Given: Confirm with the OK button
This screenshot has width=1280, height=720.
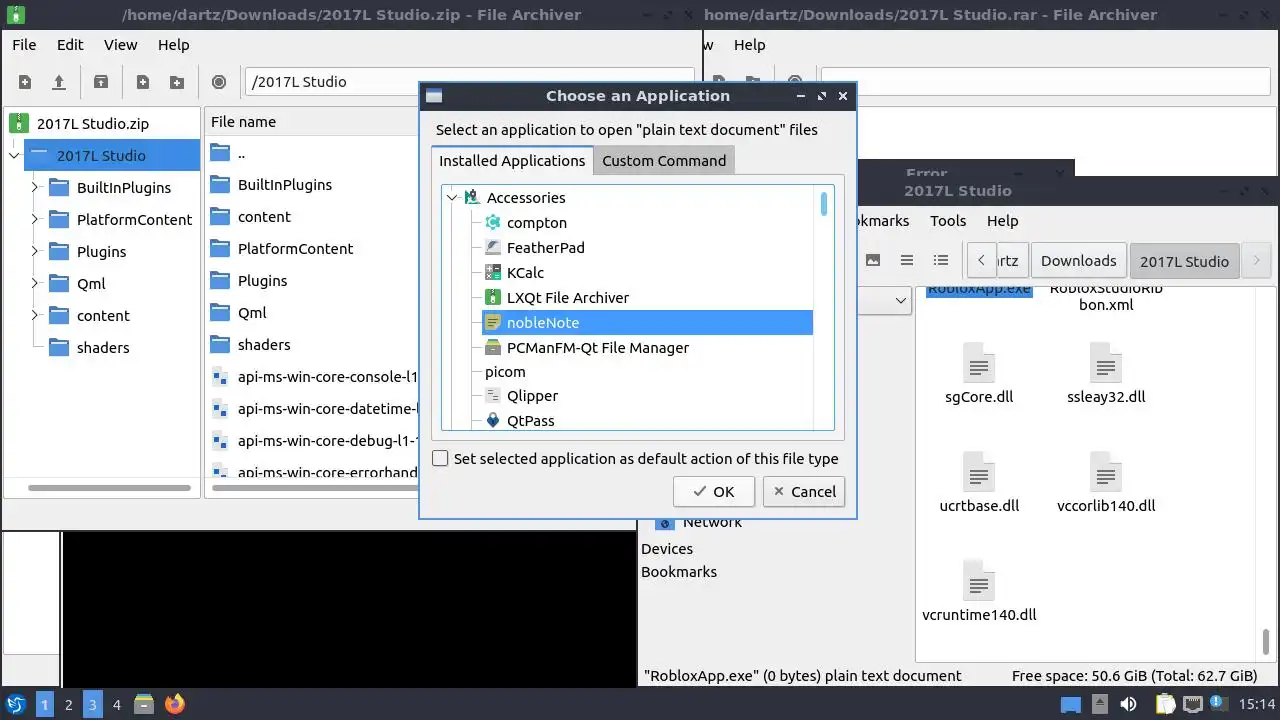Looking at the screenshot, I should tap(714, 491).
